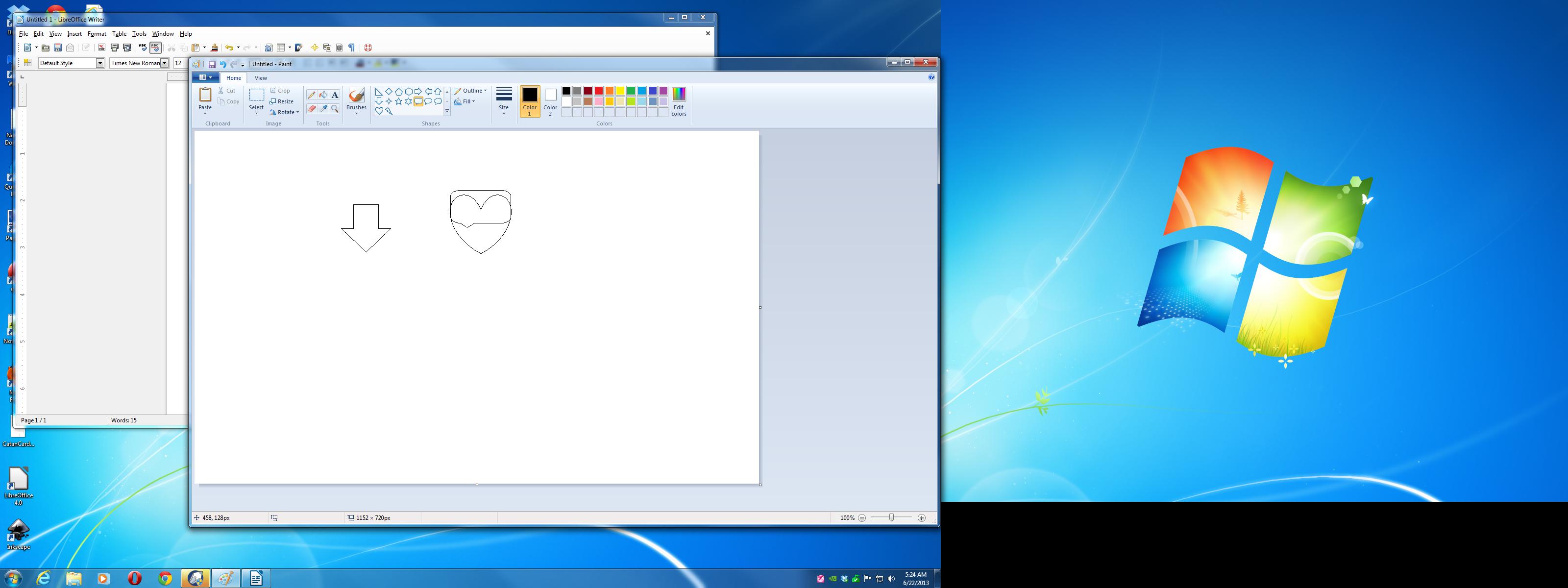The height and width of the screenshot is (588, 1568).
Task: Select the Color picker eyedropper tool
Action: tap(323, 109)
